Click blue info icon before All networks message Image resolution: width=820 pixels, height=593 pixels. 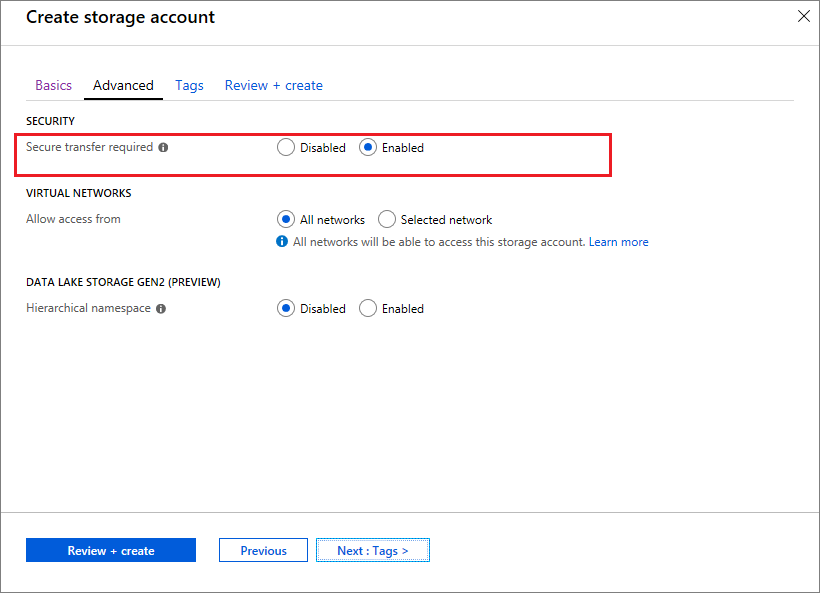pos(282,242)
